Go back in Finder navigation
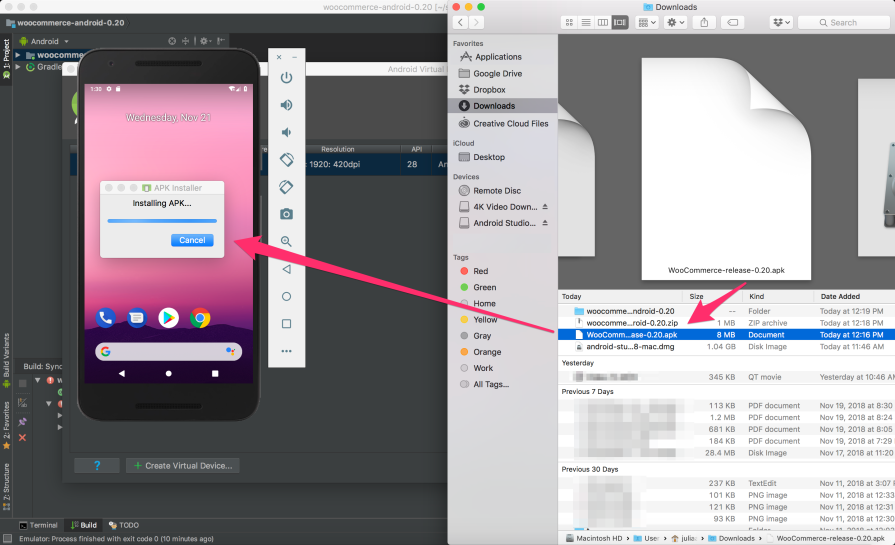The width and height of the screenshot is (895, 545). coord(461,22)
